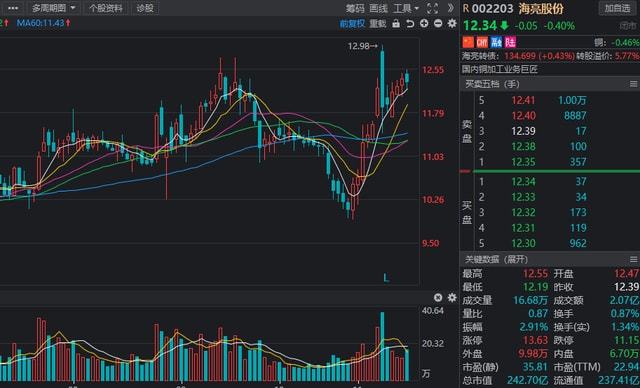Click the 市盈(静) value 35.81
Viewport: 640px width, 388px height.
point(535,368)
